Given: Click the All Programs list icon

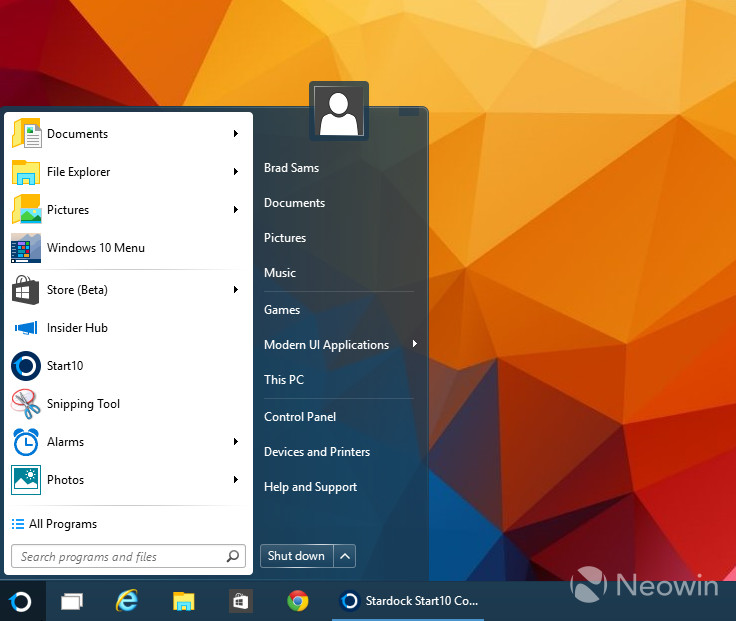Looking at the screenshot, I should [18, 524].
